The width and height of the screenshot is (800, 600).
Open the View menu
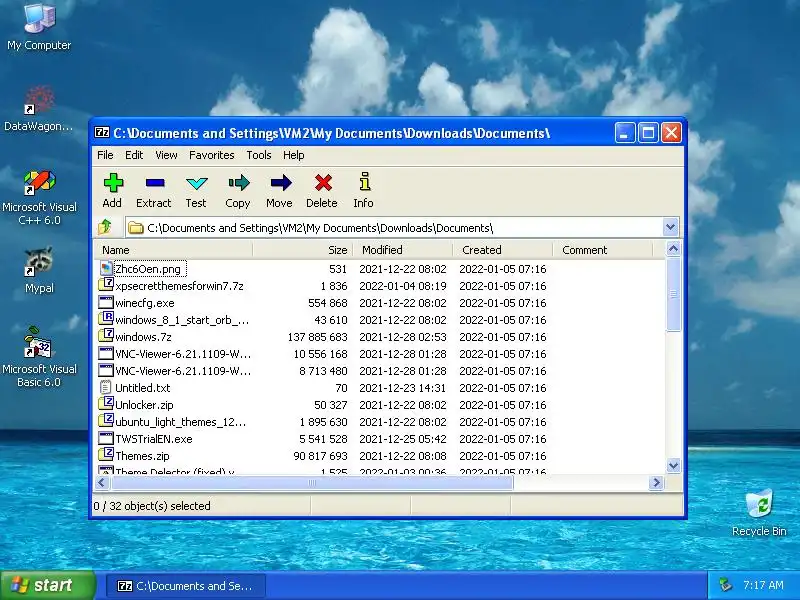pos(166,155)
